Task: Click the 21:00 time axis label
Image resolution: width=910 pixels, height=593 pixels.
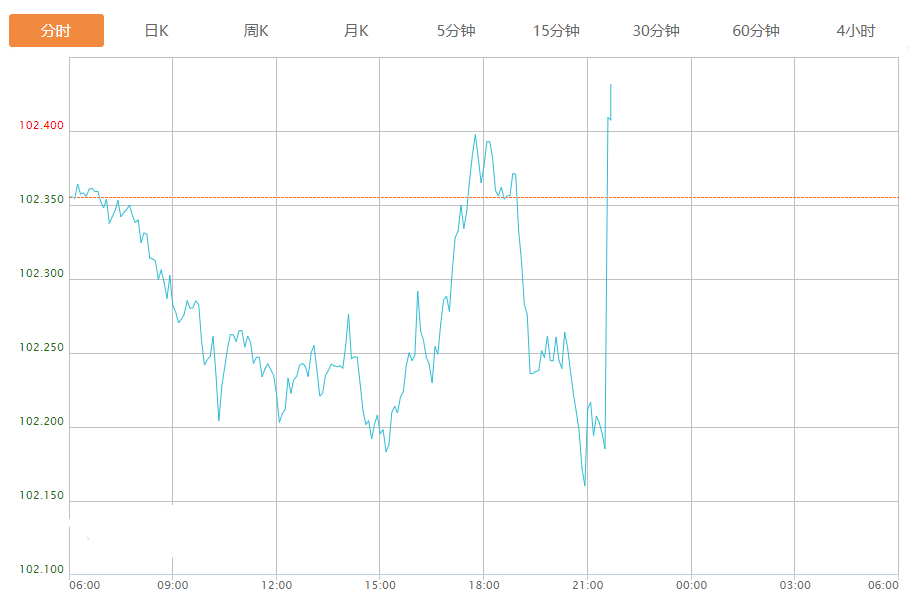Action: click(x=588, y=585)
